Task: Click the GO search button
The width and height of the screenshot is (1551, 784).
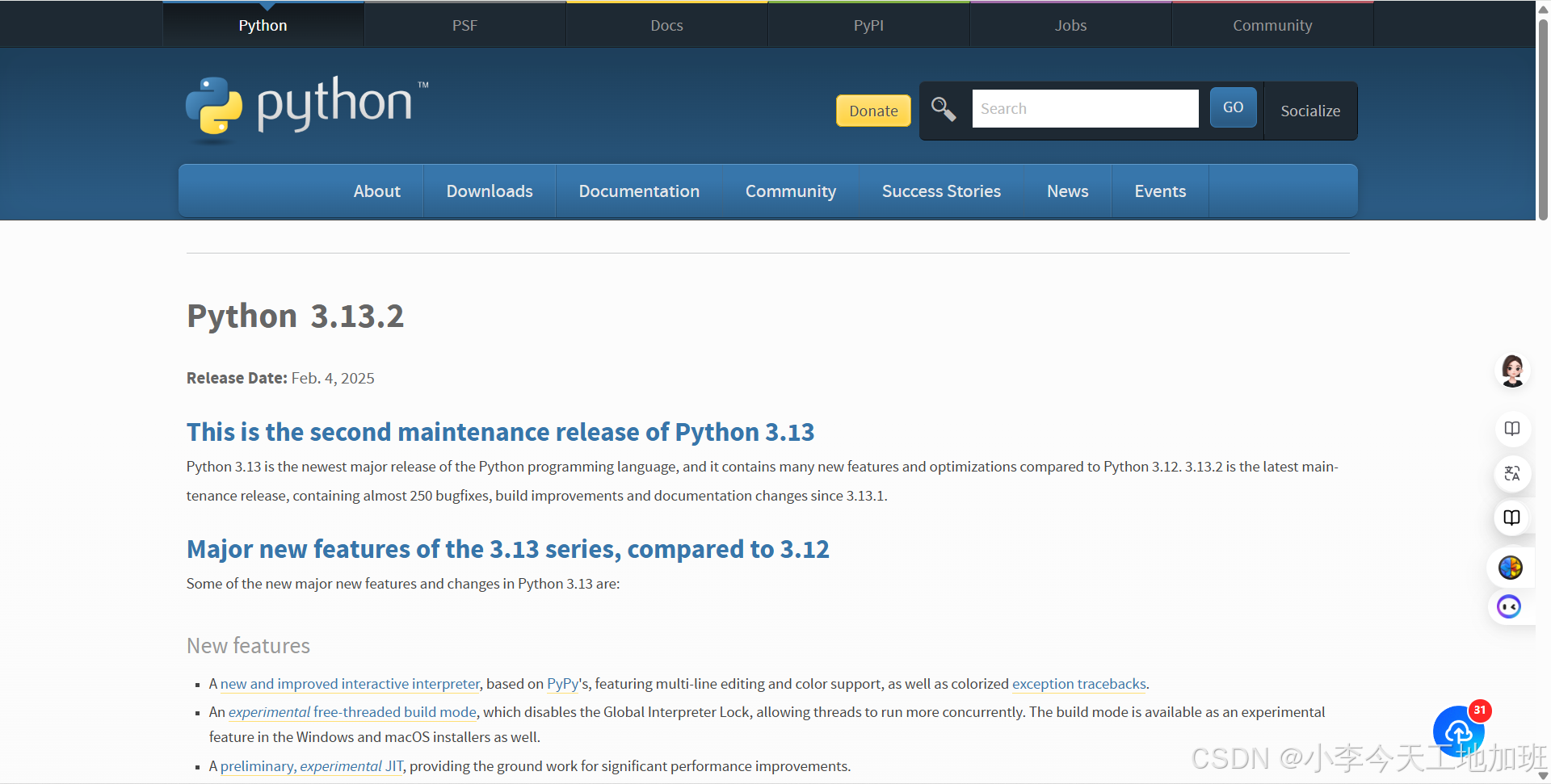Action: pos(1233,107)
